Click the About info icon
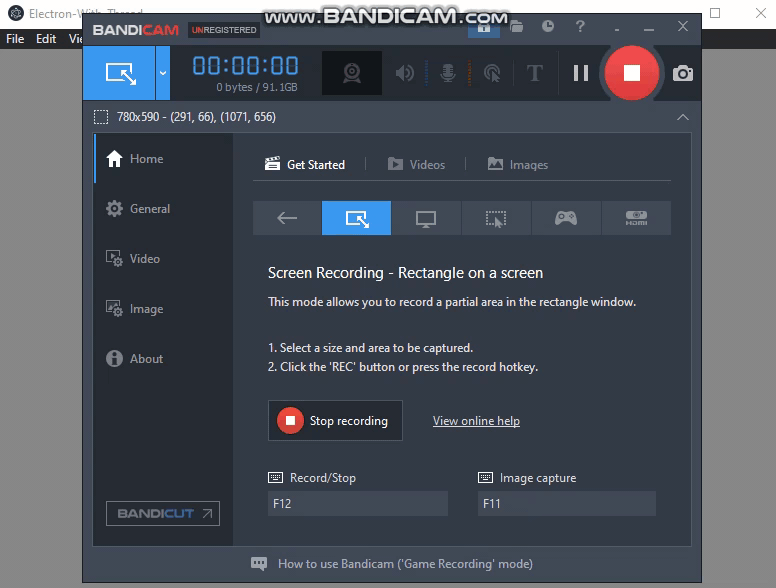Viewport: 776px width, 588px height. [x=114, y=358]
